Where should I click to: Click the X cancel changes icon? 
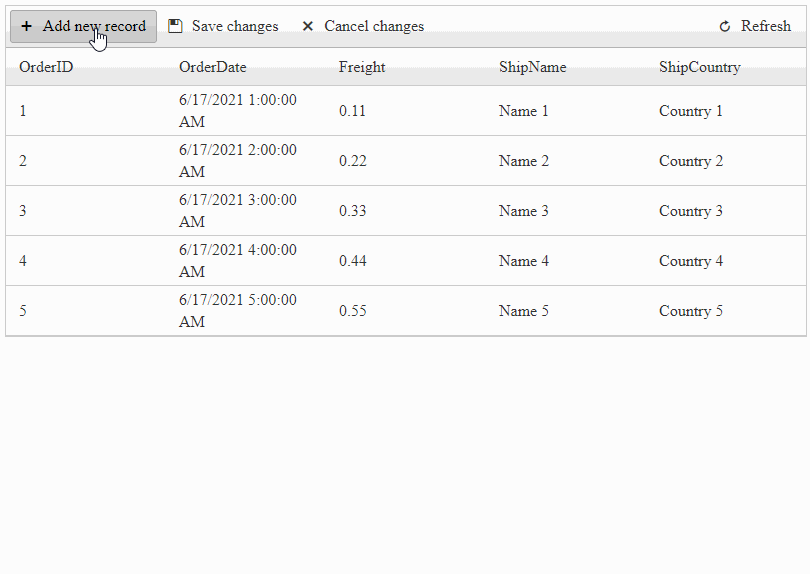click(x=307, y=26)
